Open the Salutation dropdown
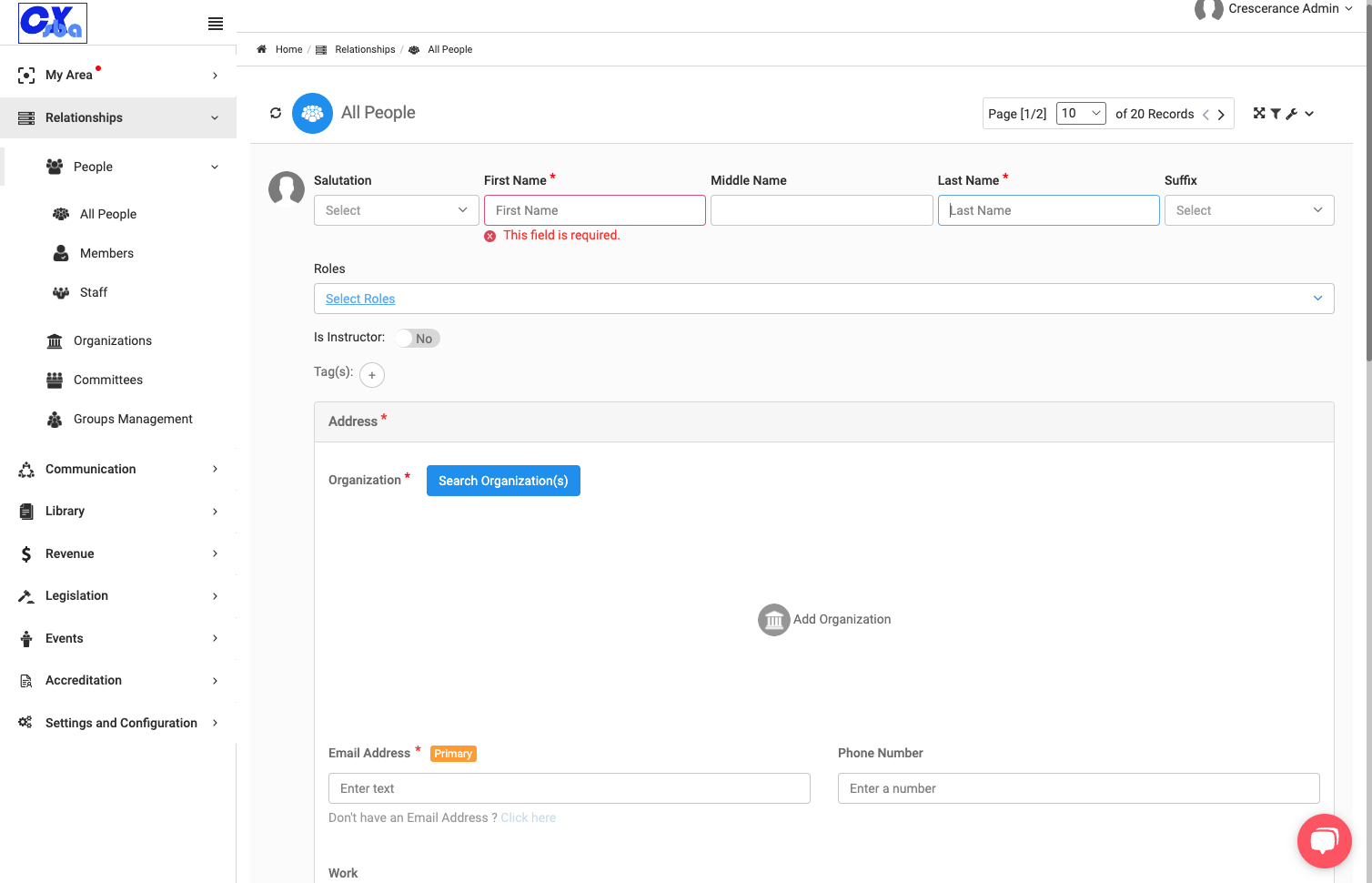1372x883 pixels. coord(397,210)
